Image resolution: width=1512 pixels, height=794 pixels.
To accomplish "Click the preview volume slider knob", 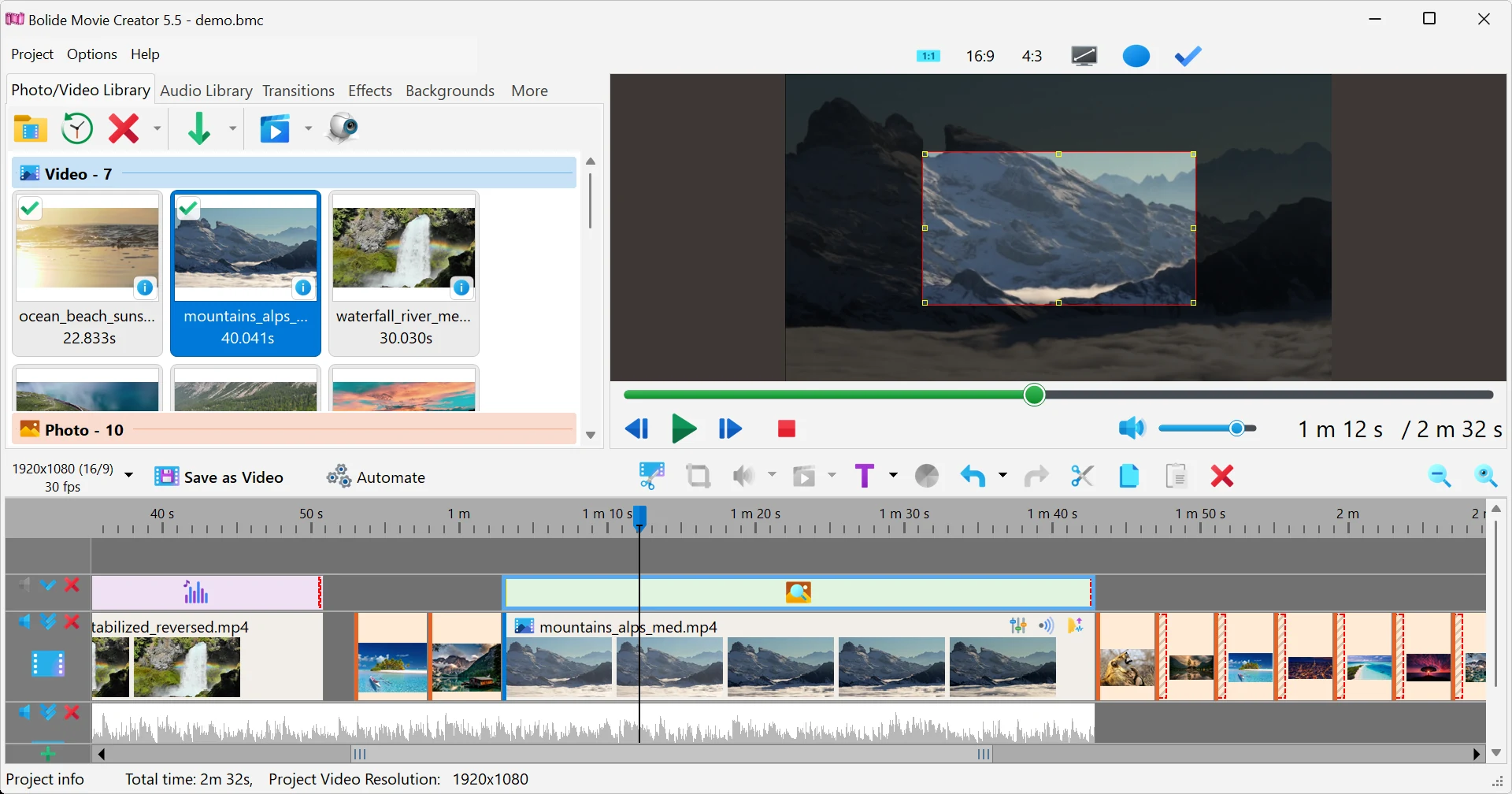I will coord(1237,429).
